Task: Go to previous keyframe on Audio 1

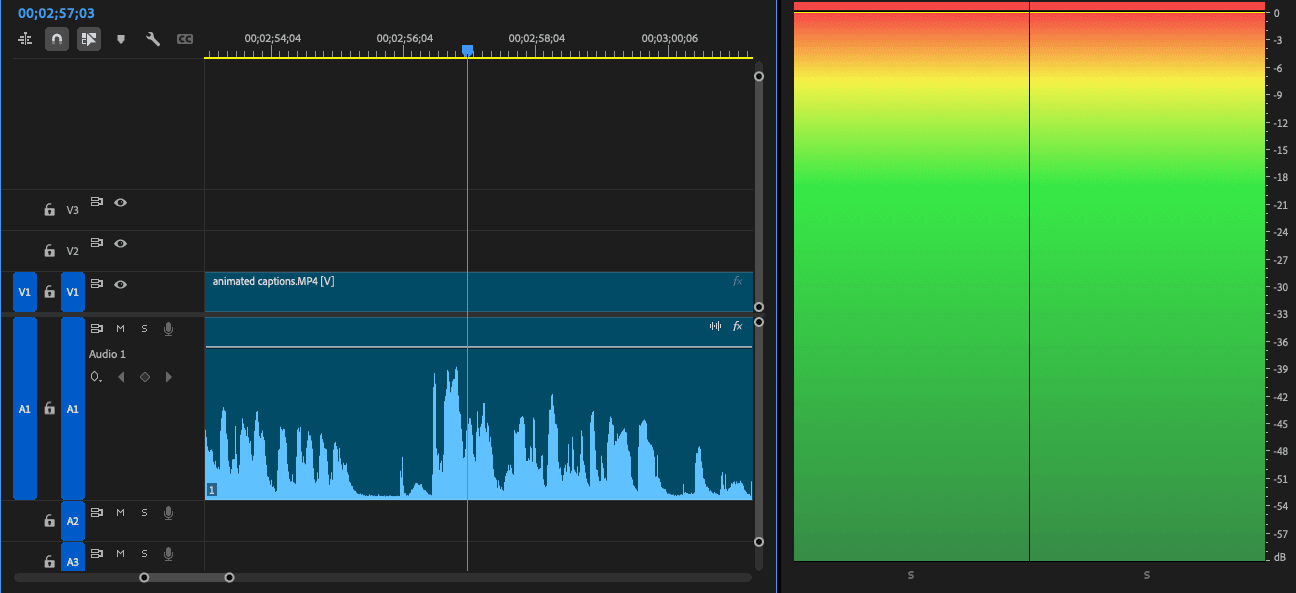Action: [x=121, y=377]
